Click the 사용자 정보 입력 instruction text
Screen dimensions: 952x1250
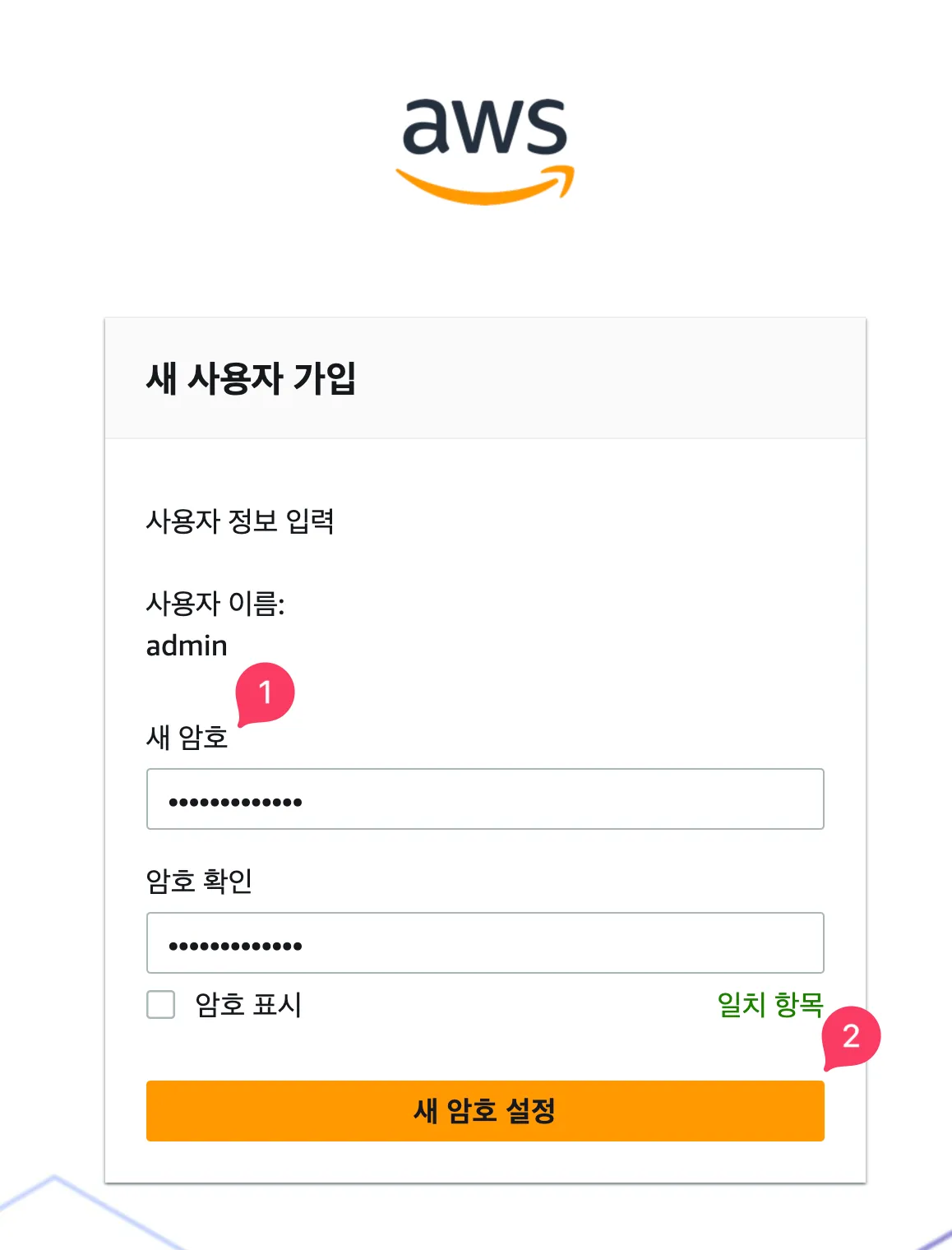240,521
